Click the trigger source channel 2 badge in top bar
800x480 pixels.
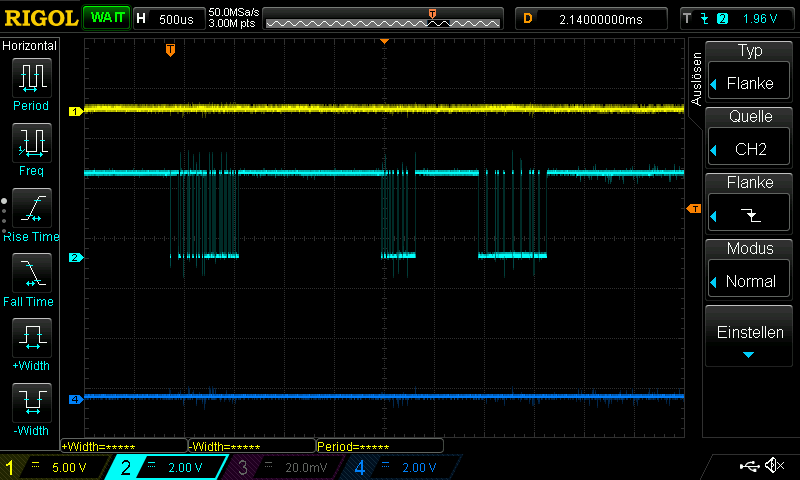pos(722,19)
